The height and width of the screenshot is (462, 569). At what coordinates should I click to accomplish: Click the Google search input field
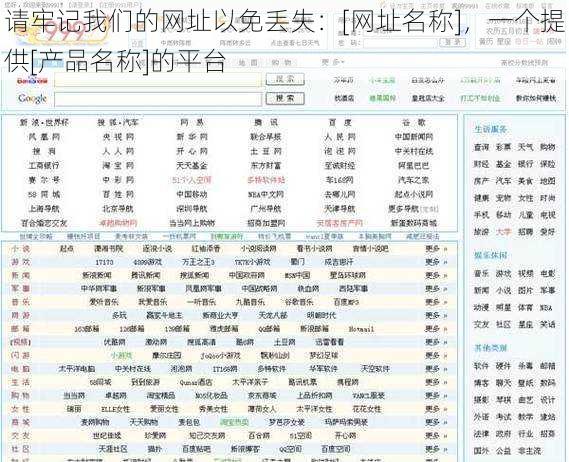tap(158, 99)
